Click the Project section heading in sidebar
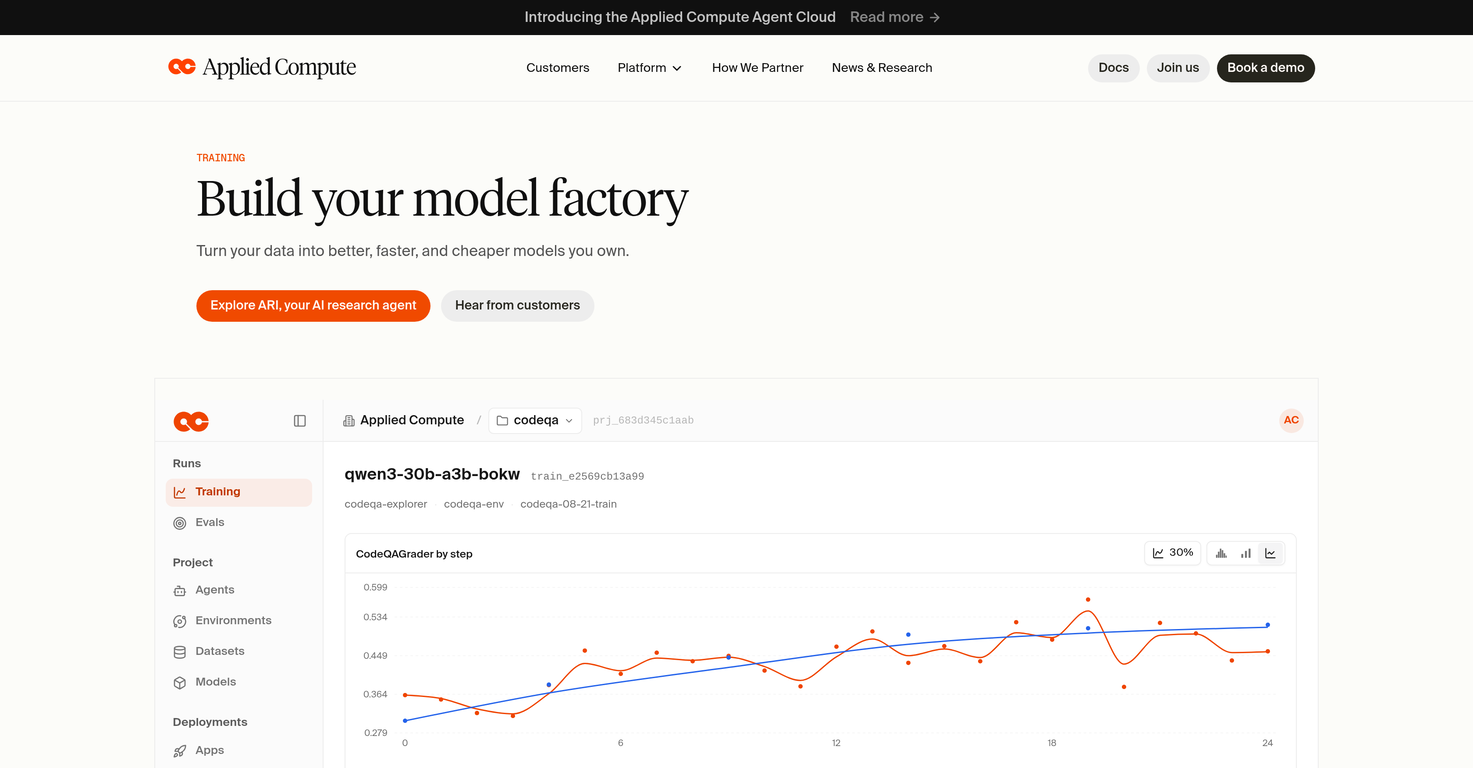This screenshot has width=1473, height=768. coord(193,563)
